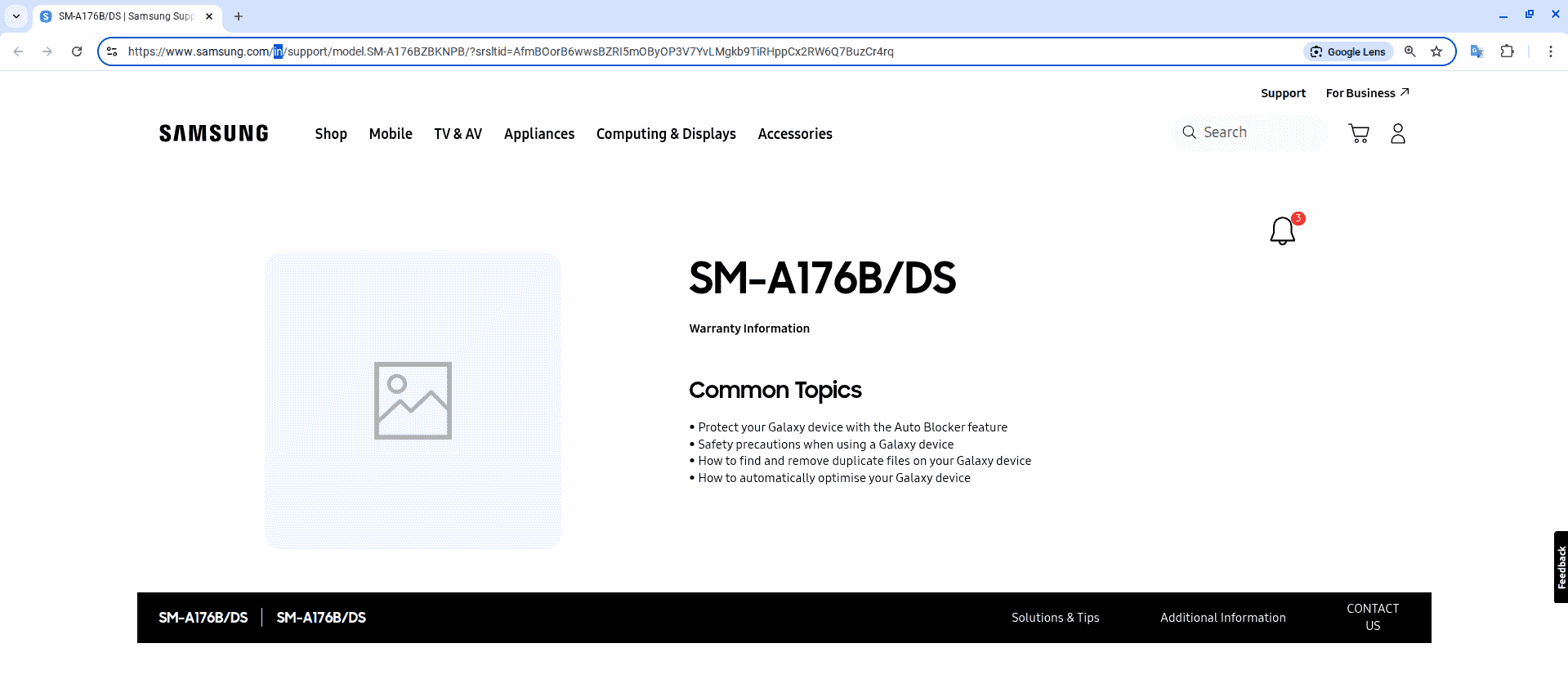Open the Mobile navigation menu
The image size is (1568, 679).
391,134
